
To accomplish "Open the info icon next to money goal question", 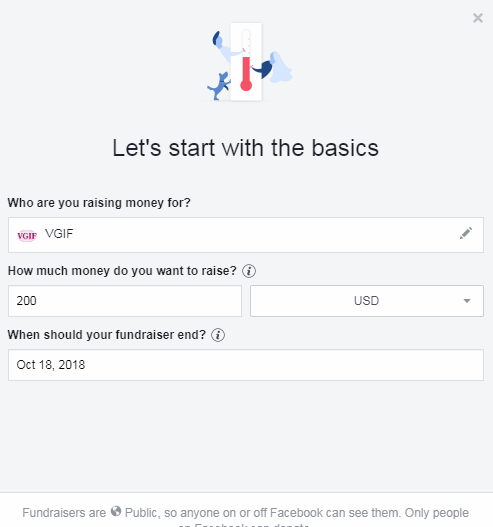I will click(x=249, y=271).
